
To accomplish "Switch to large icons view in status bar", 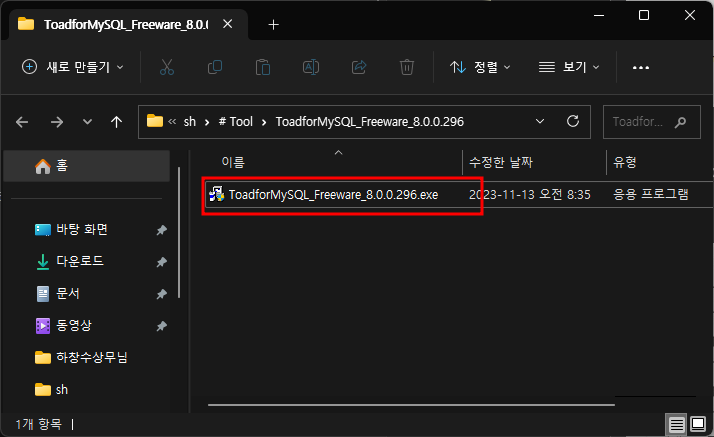I will click(x=698, y=424).
